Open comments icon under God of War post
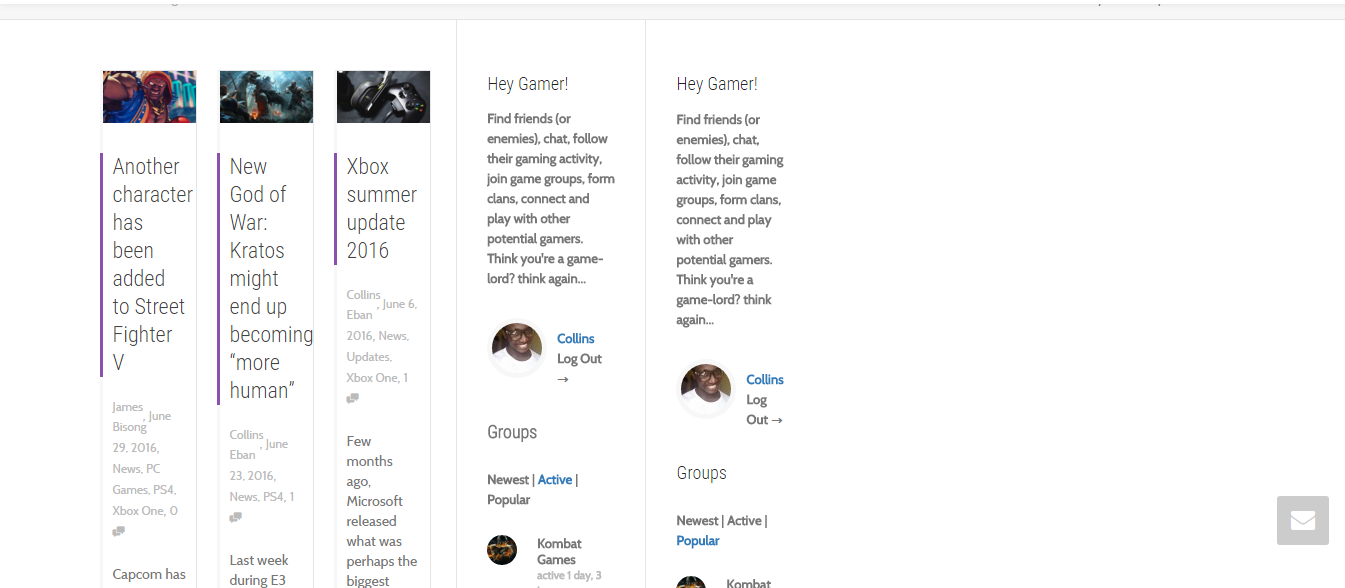Screen dimensions: 1345x588 (x=235, y=518)
